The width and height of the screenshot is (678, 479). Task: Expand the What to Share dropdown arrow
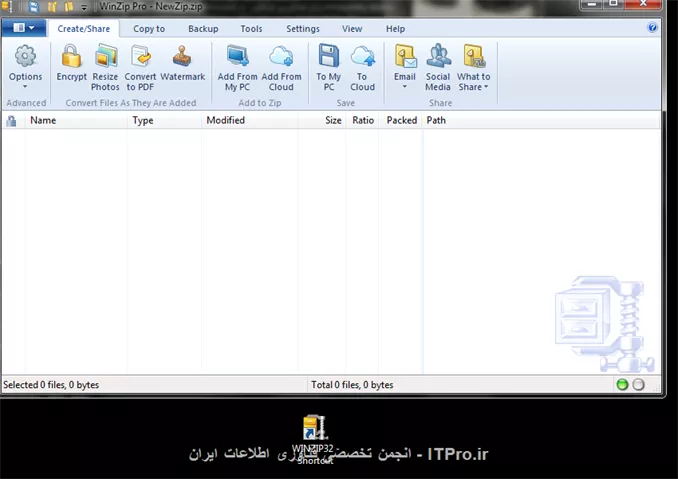pyautogui.click(x=486, y=87)
